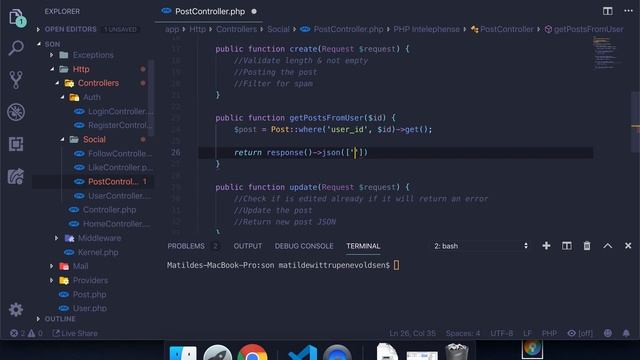
Task: Maximize the panel with up chevron
Action: (x=607, y=246)
